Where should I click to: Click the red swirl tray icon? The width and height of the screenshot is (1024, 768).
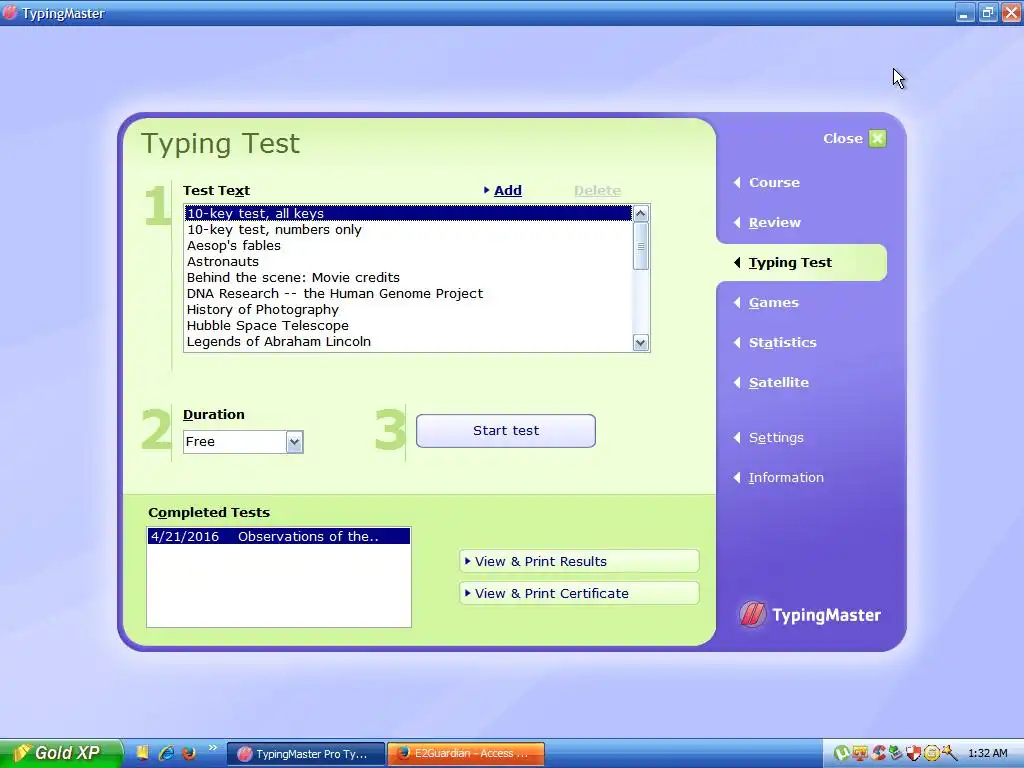(878, 753)
